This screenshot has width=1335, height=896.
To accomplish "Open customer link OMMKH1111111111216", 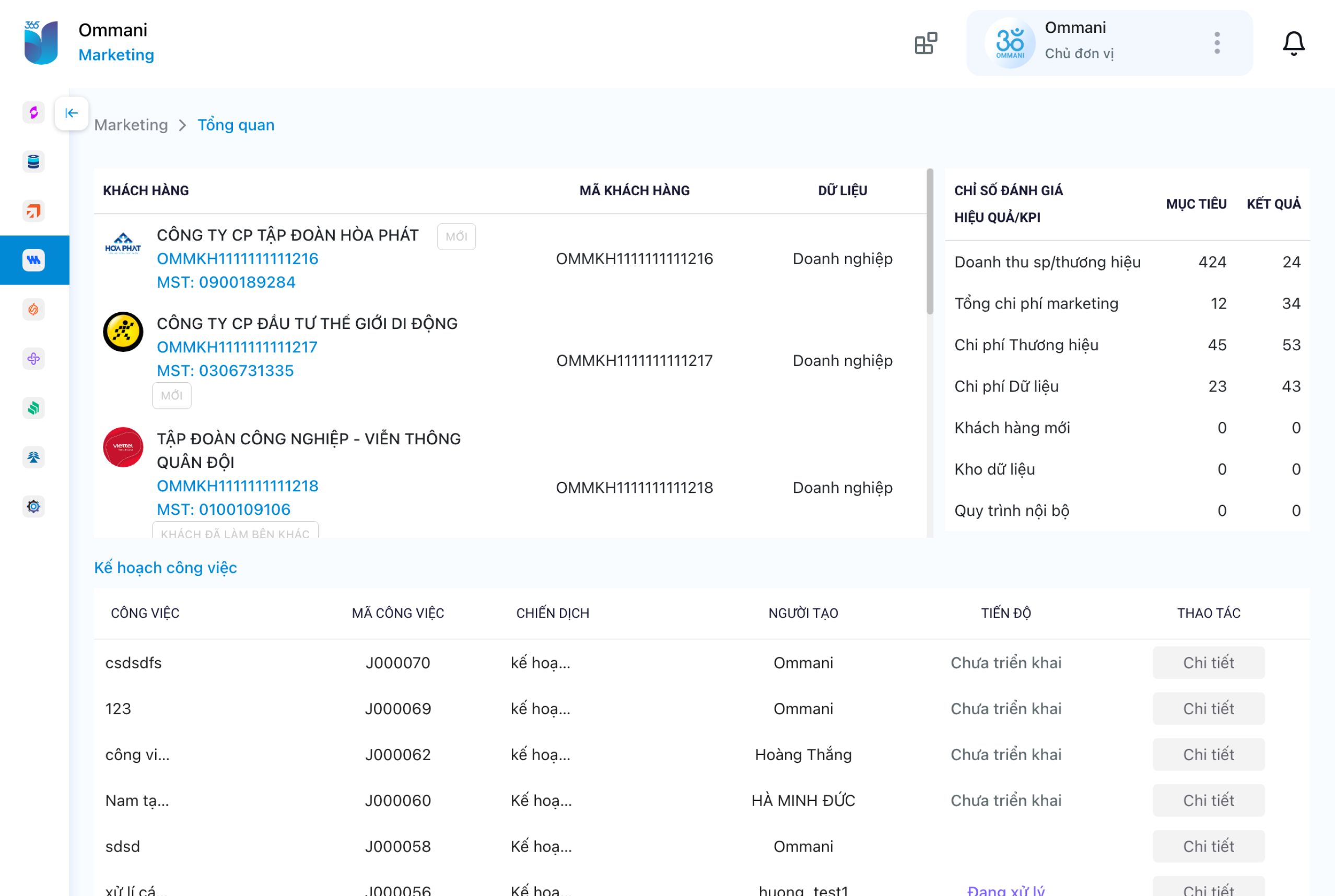I will pos(237,259).
